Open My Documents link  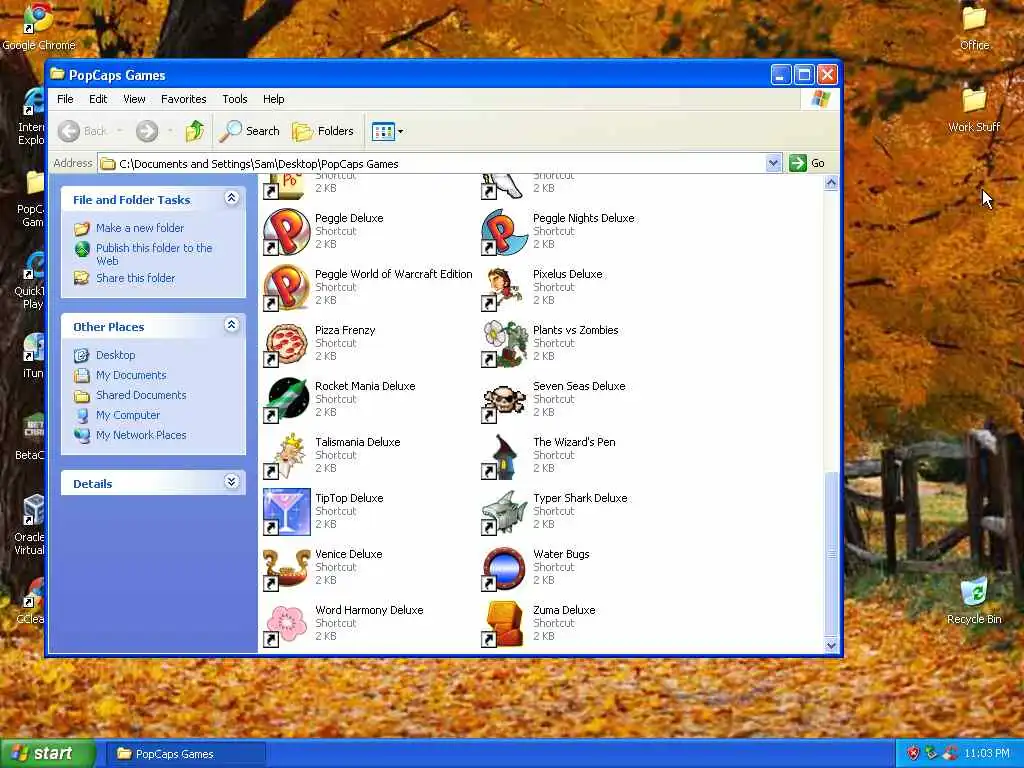pyautogui.click(x=131, y=375)
